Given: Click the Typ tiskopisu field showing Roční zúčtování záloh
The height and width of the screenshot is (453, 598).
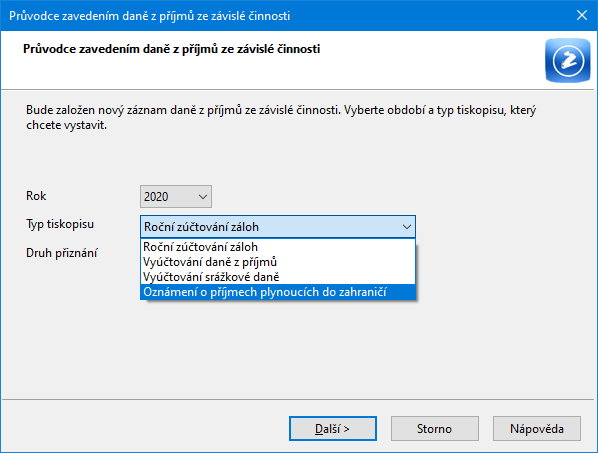Looking at the screenshot, I should tap(278, 227).
